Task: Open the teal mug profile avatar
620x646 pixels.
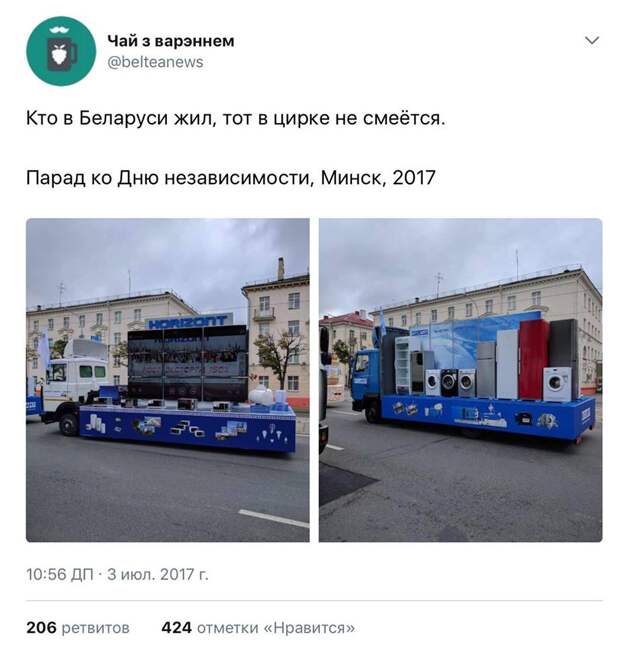Action: tap(61, 51)
